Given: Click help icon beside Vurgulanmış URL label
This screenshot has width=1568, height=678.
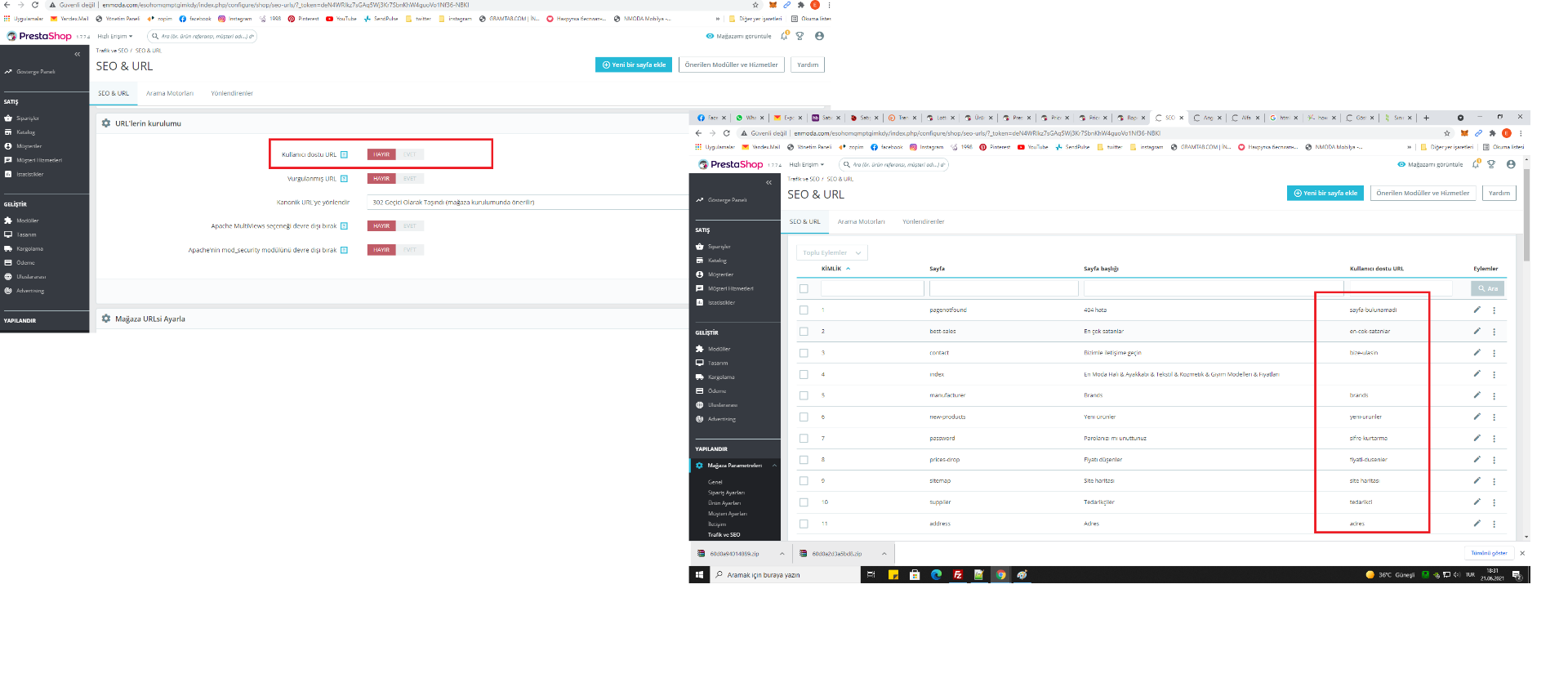Looking at the screenshot, I should coord(344,178).
